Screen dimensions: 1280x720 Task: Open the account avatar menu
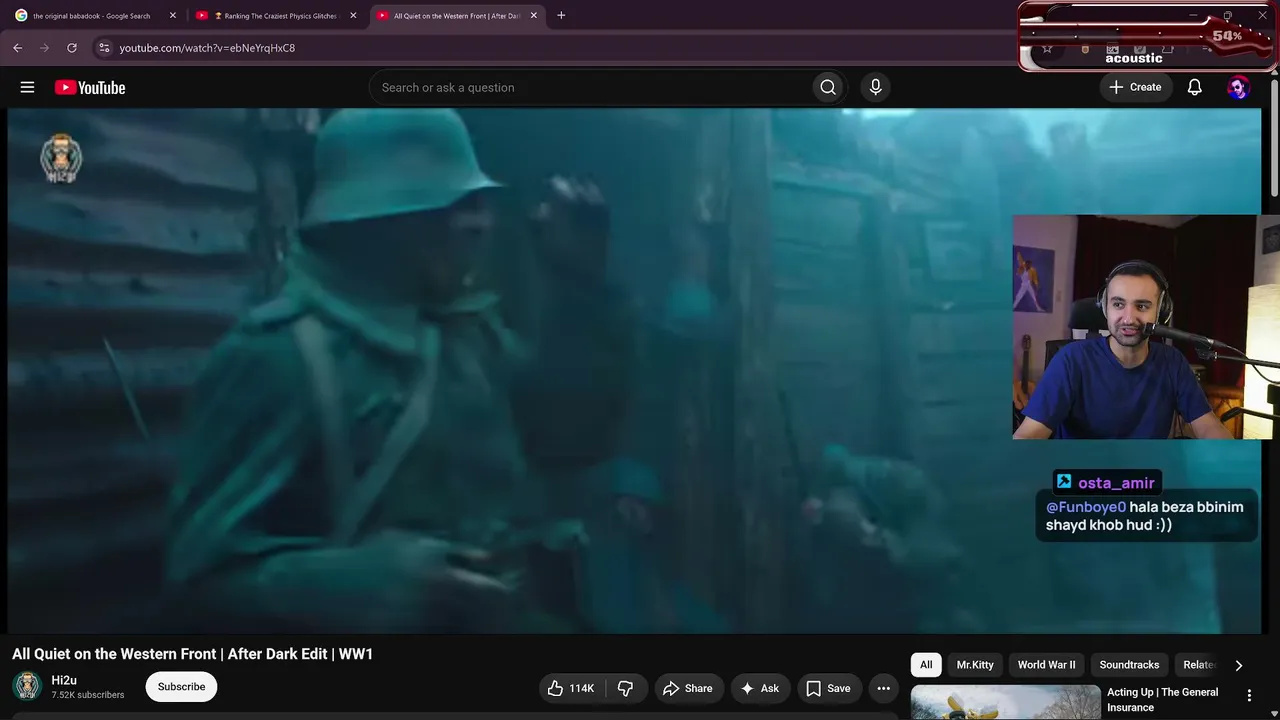[x=1238, y=87]
